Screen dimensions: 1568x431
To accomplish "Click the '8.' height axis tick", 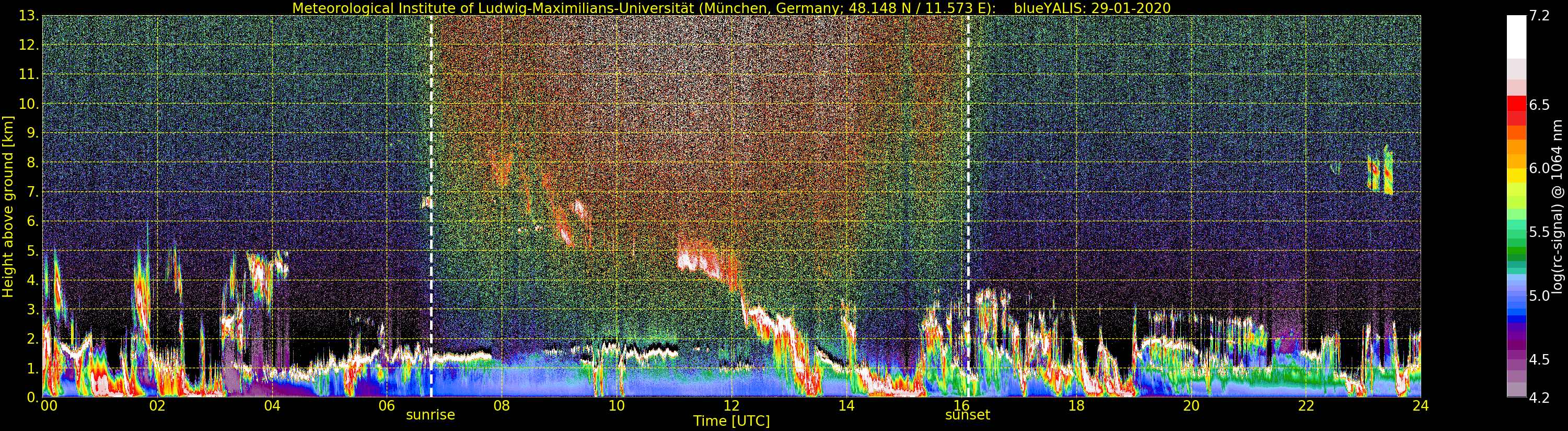I will point(33,162).
